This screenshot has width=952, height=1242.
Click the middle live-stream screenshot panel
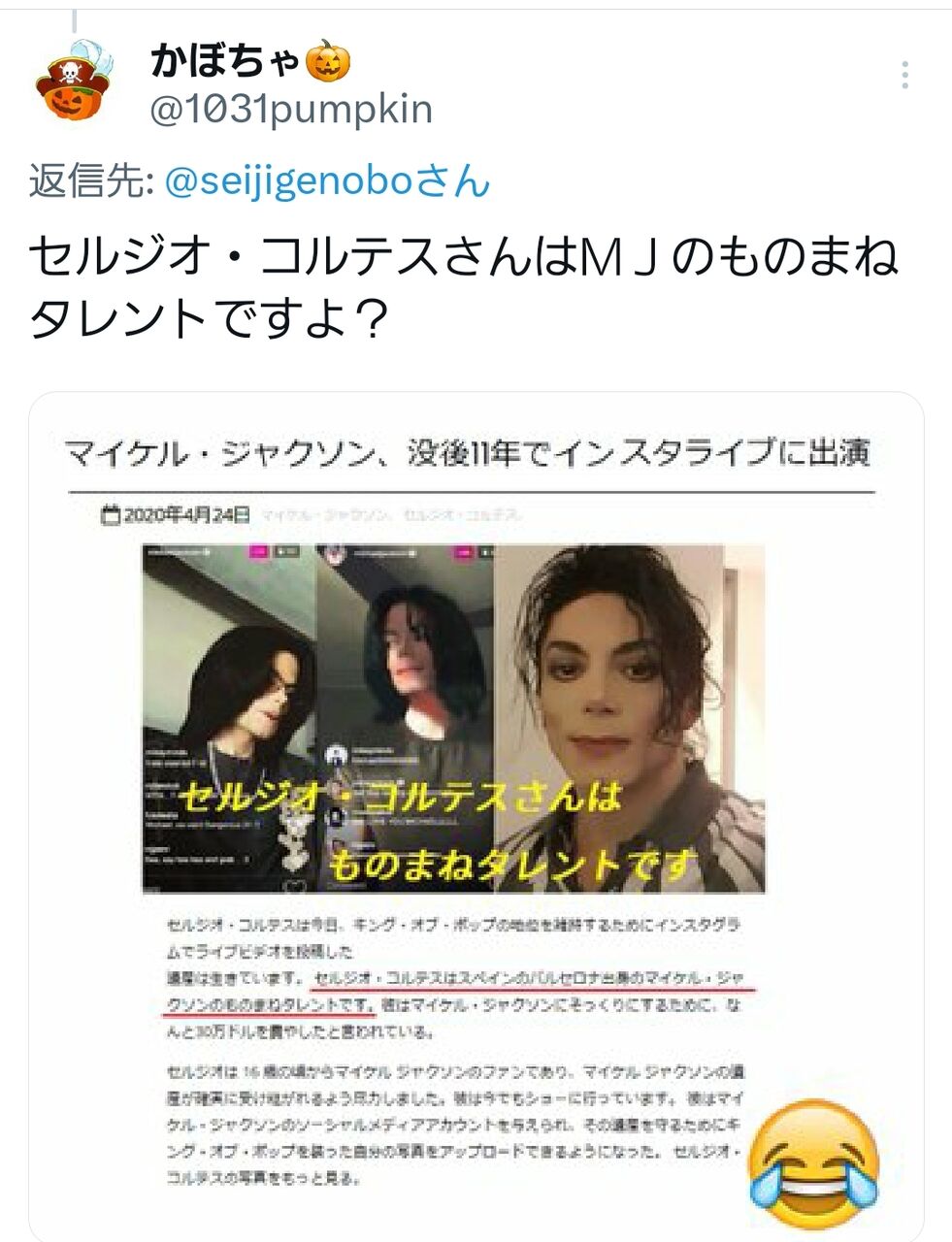click(406, 718)
